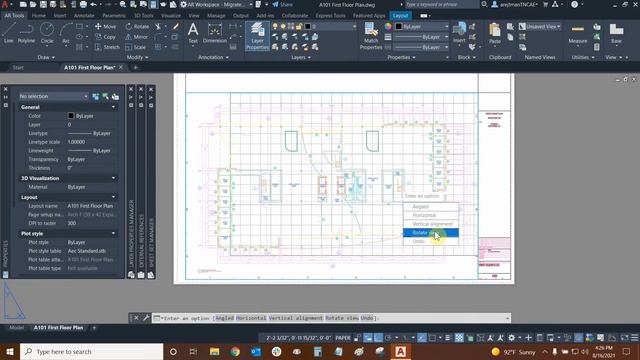This screenshot has height=360, width=640.
Task: Add a new layout with the plus tab
Action: (94, 327)
